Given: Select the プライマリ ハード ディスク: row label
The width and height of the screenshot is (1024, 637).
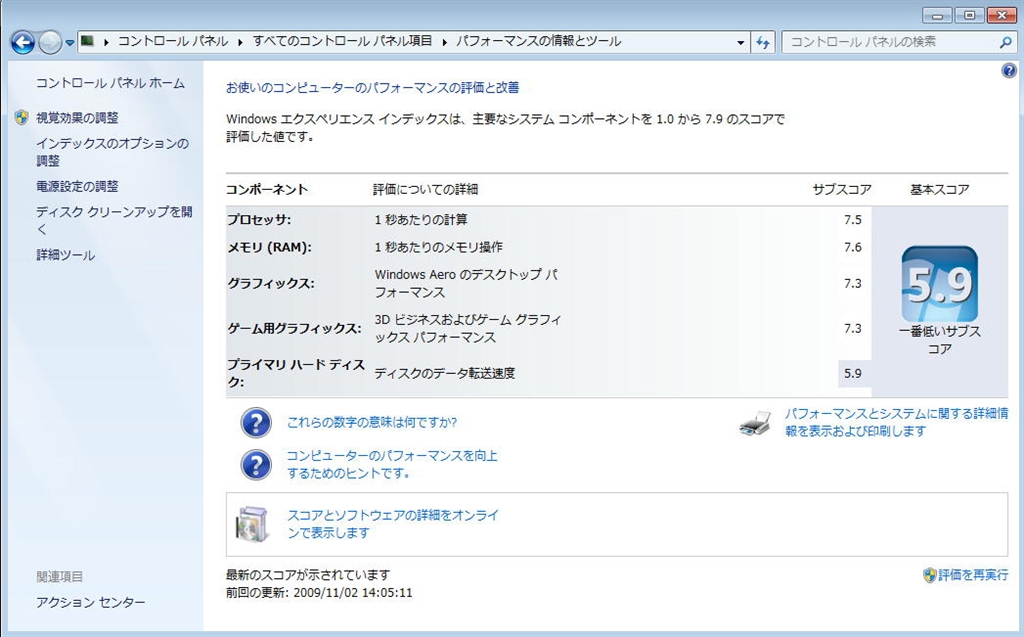Looking at the screenshot, I should (296, 373).
